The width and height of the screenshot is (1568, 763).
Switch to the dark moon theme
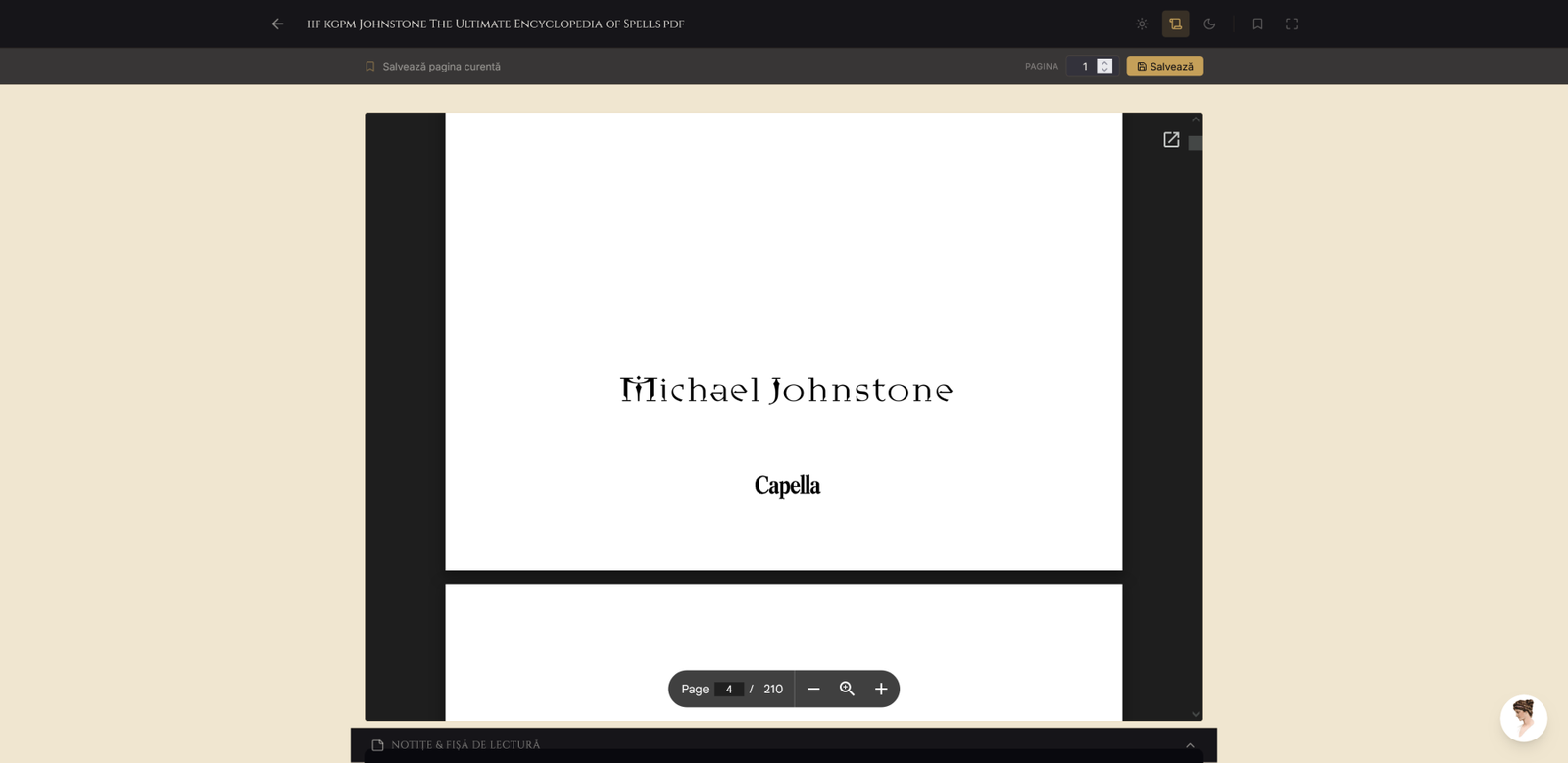pos(1209,24)
